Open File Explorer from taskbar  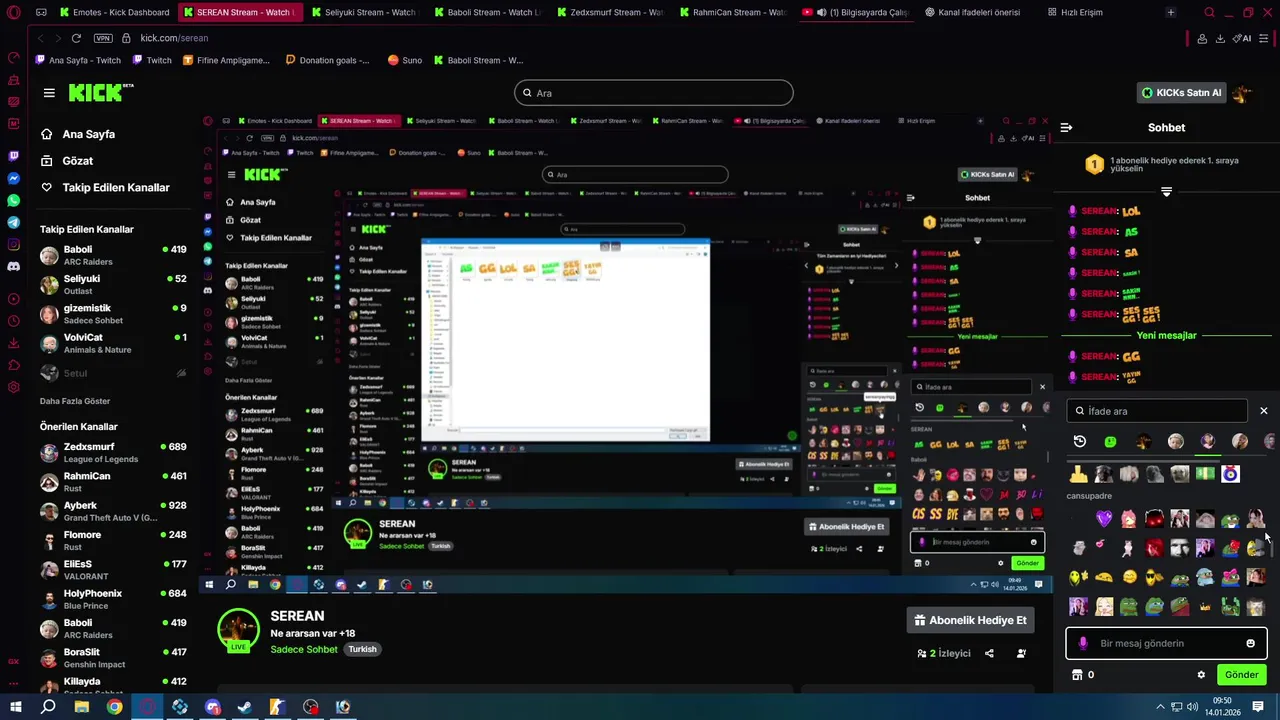[81, 707]
